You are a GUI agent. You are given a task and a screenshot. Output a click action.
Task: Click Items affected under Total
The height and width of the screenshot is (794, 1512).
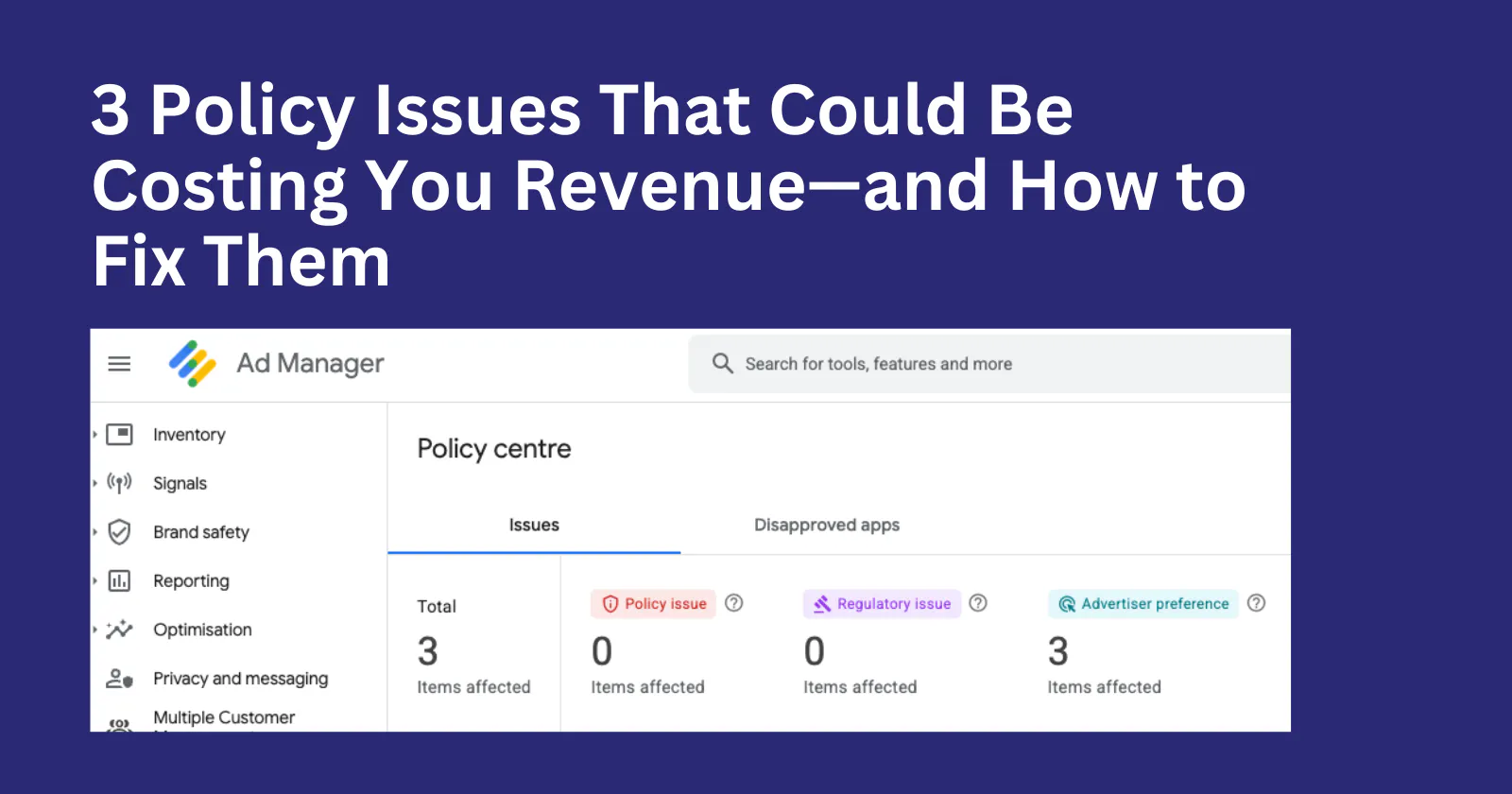(473, 687)
